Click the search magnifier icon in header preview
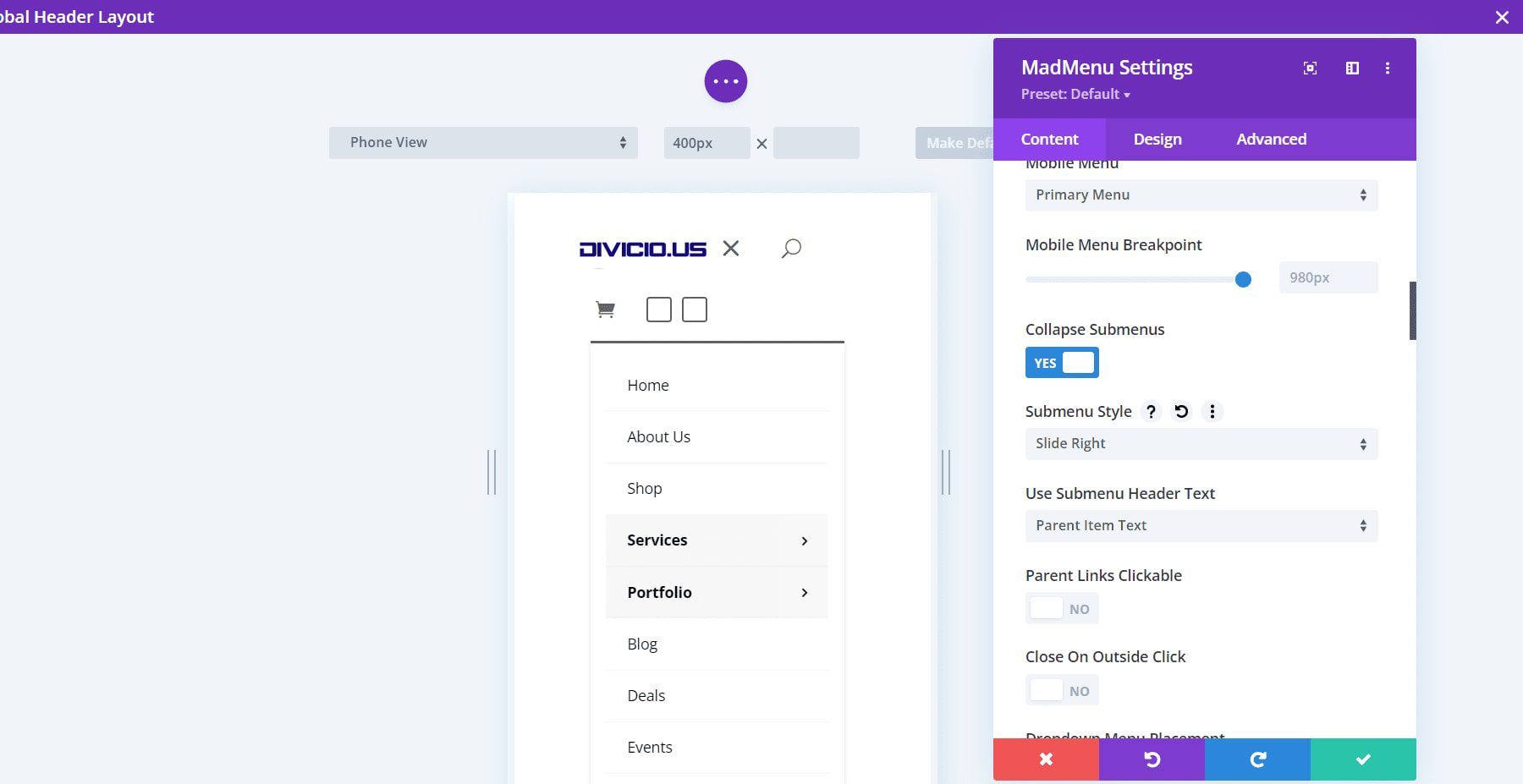Screen dimensions: 1523x784 pyautogui.click(x=791, y=248)
